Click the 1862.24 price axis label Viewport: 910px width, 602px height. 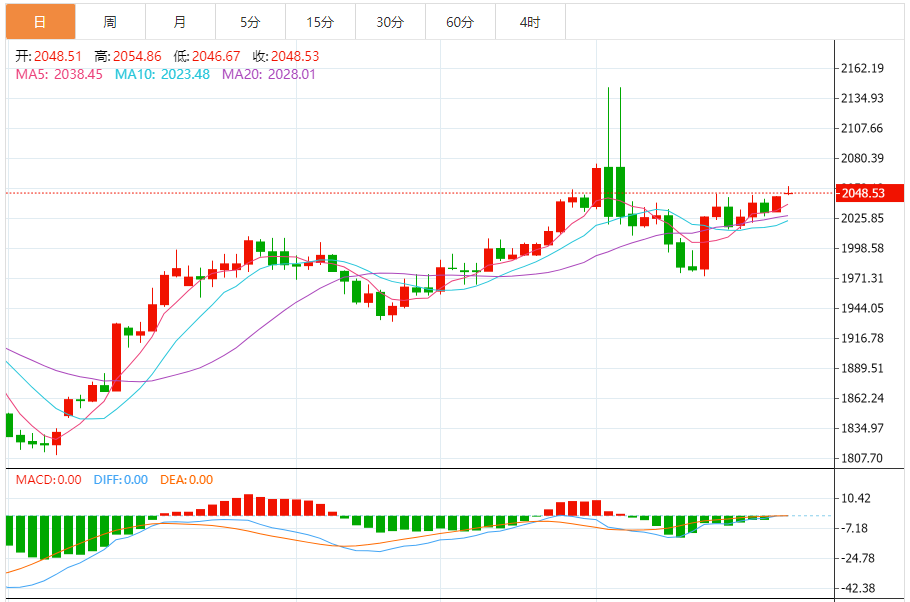pyautogui.click(x=862, y=398)
